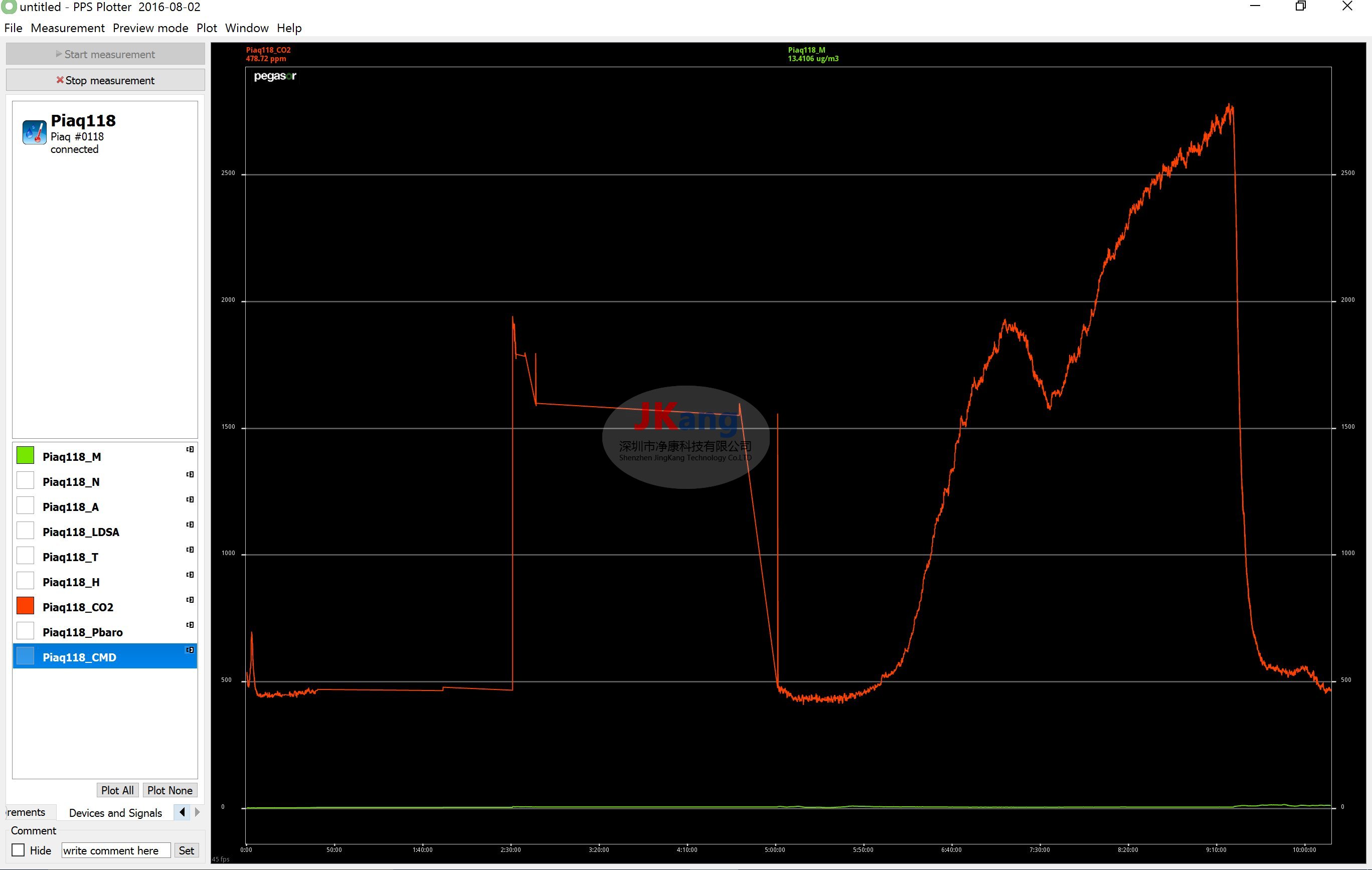The image size is (1372, 870).
Task: Select the Piaq118_M signal row
Action: [x=105, y=456]
